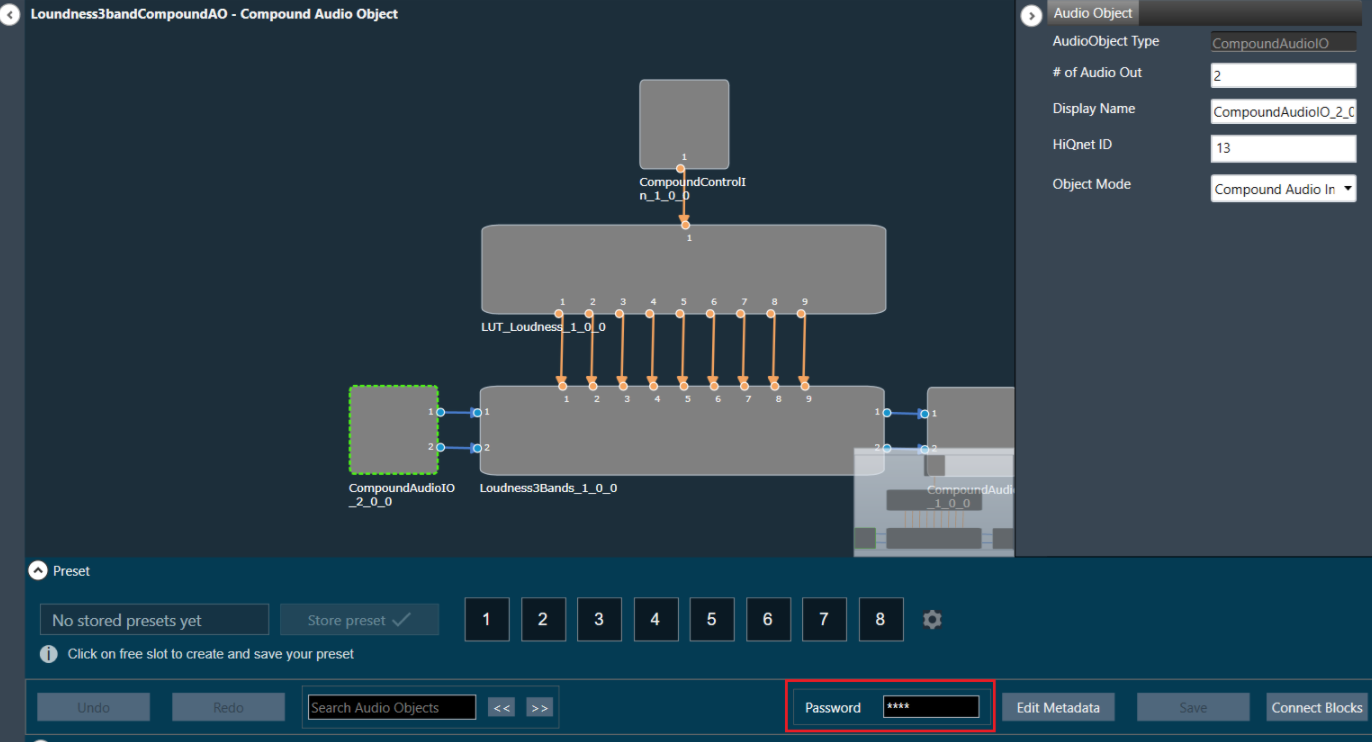This screenshot has width=1372, height=742.
Task: Click the No stored presets yet field
Action: [154, 620]
